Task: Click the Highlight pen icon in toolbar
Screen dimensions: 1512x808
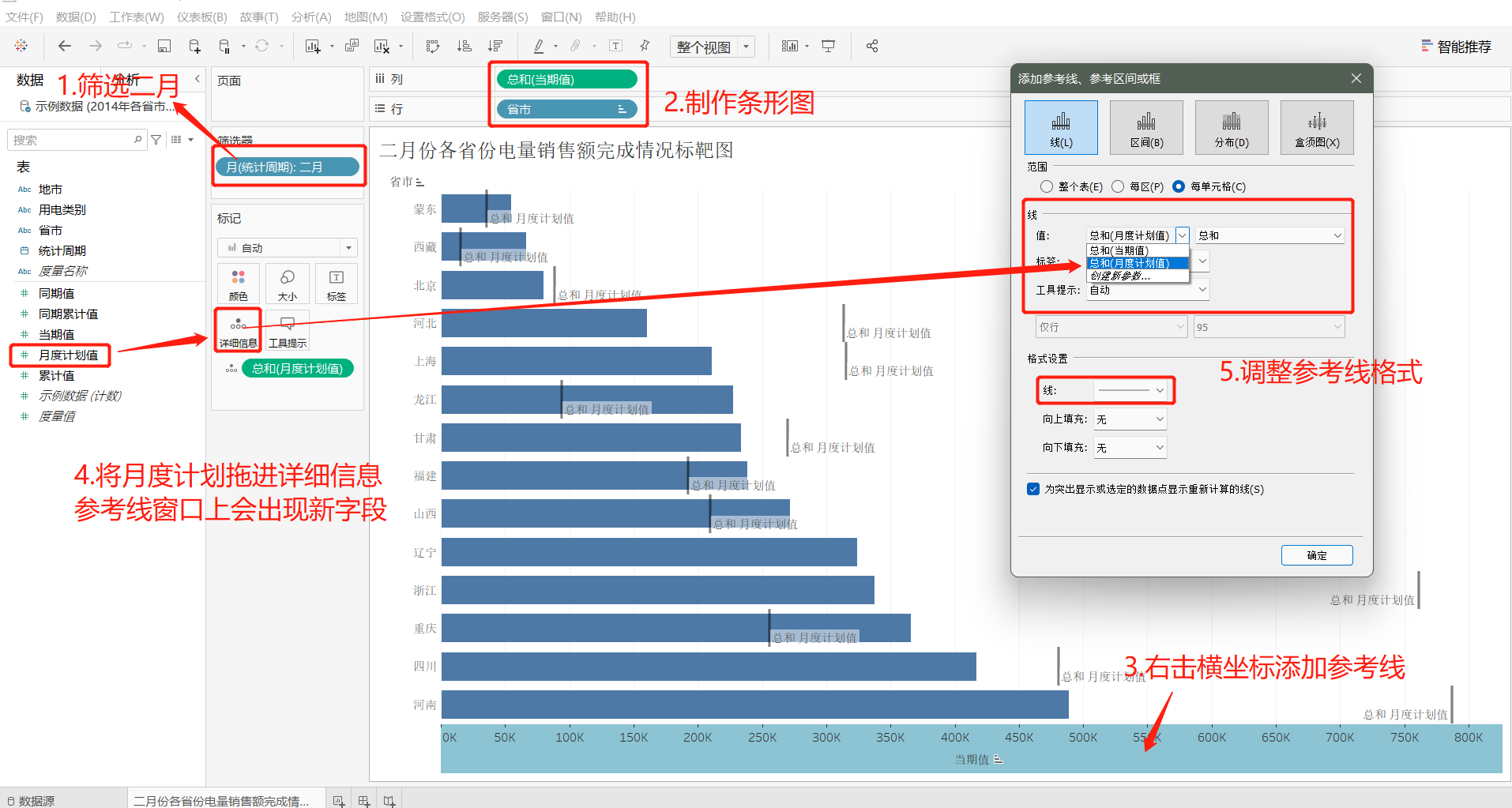Action: 539,46
